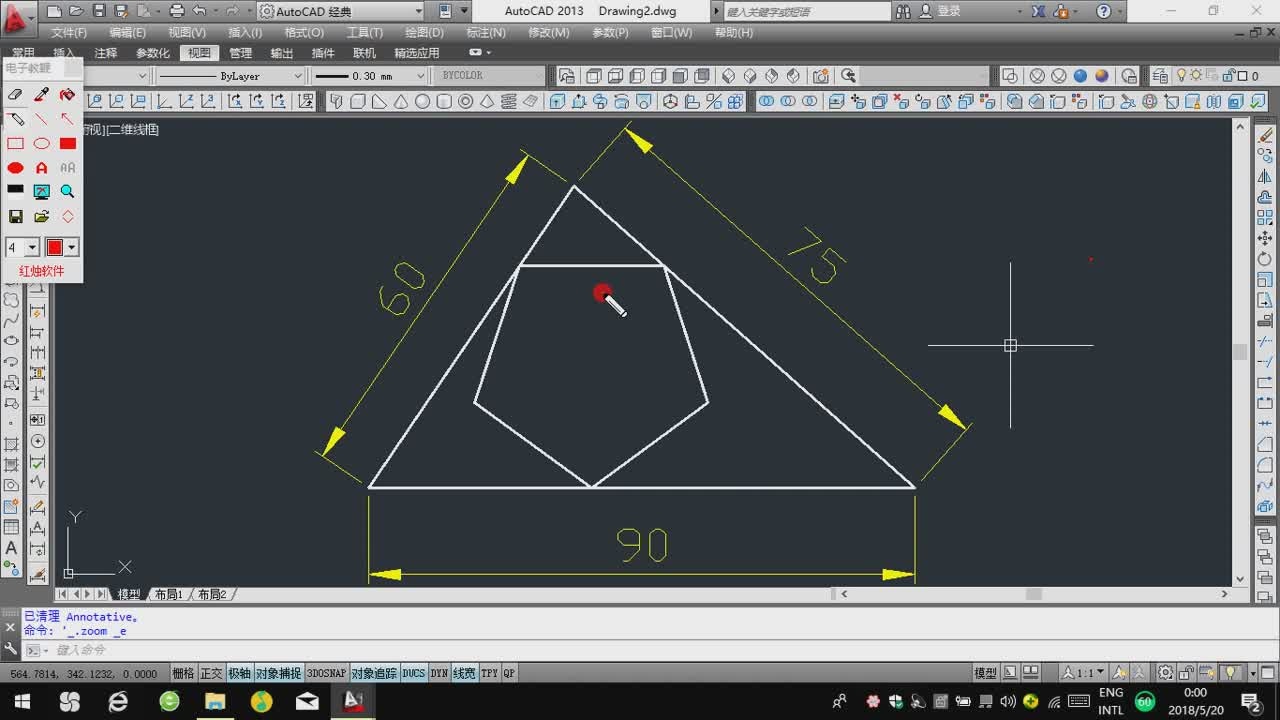Open the ByLayer linetype dropdown
The height and width of the screenshot is (720, 1280).
coord(298,76)
